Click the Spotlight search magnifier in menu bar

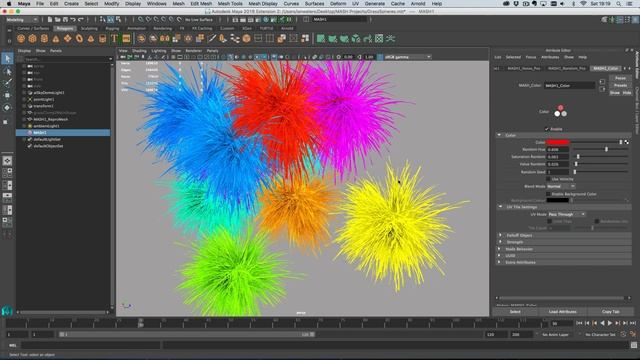[619, 4]
